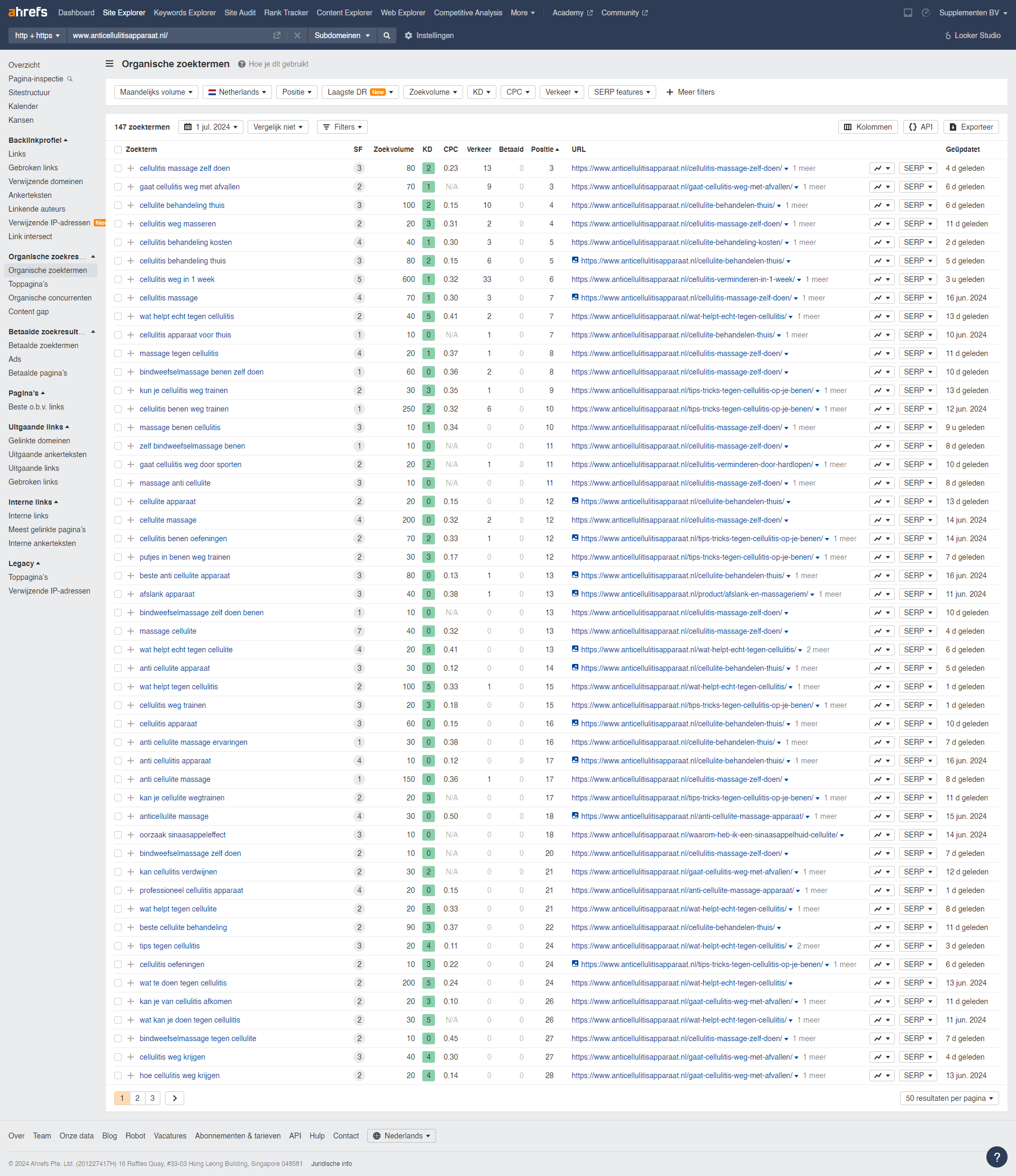Open the 'Laagste DR' filter dropdown
This screenshot has width=1016, height=1176.
(x=360, y=92)
